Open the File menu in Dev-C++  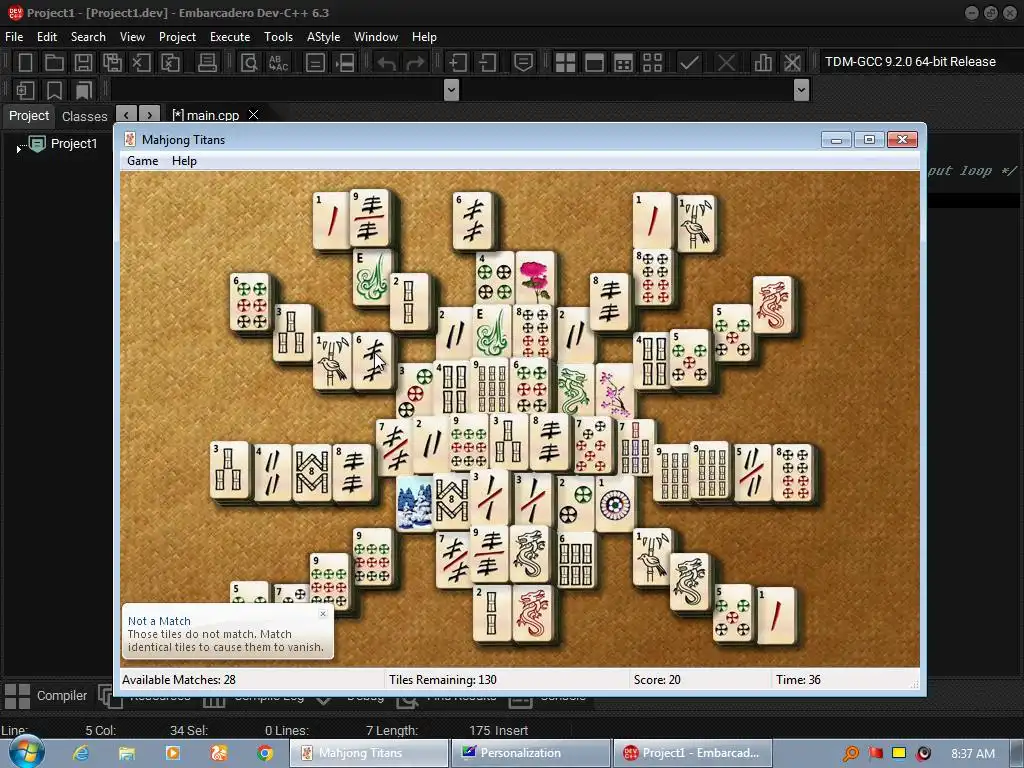coord(14,37)
